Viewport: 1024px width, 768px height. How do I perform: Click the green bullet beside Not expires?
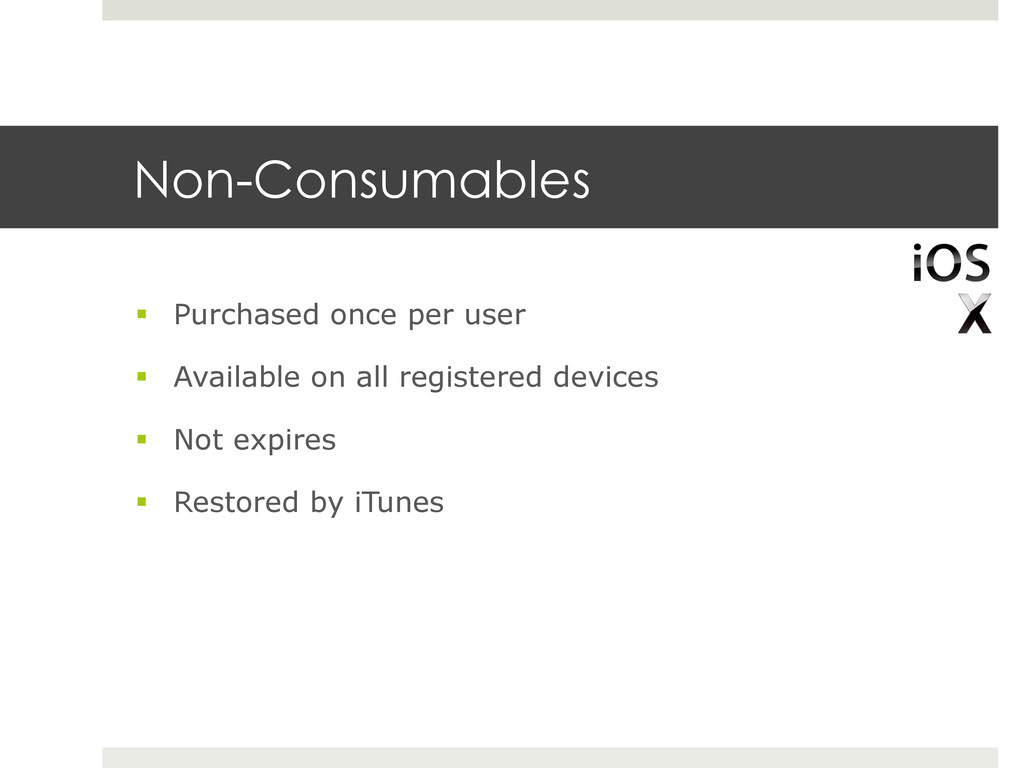(x=142, y=440)
